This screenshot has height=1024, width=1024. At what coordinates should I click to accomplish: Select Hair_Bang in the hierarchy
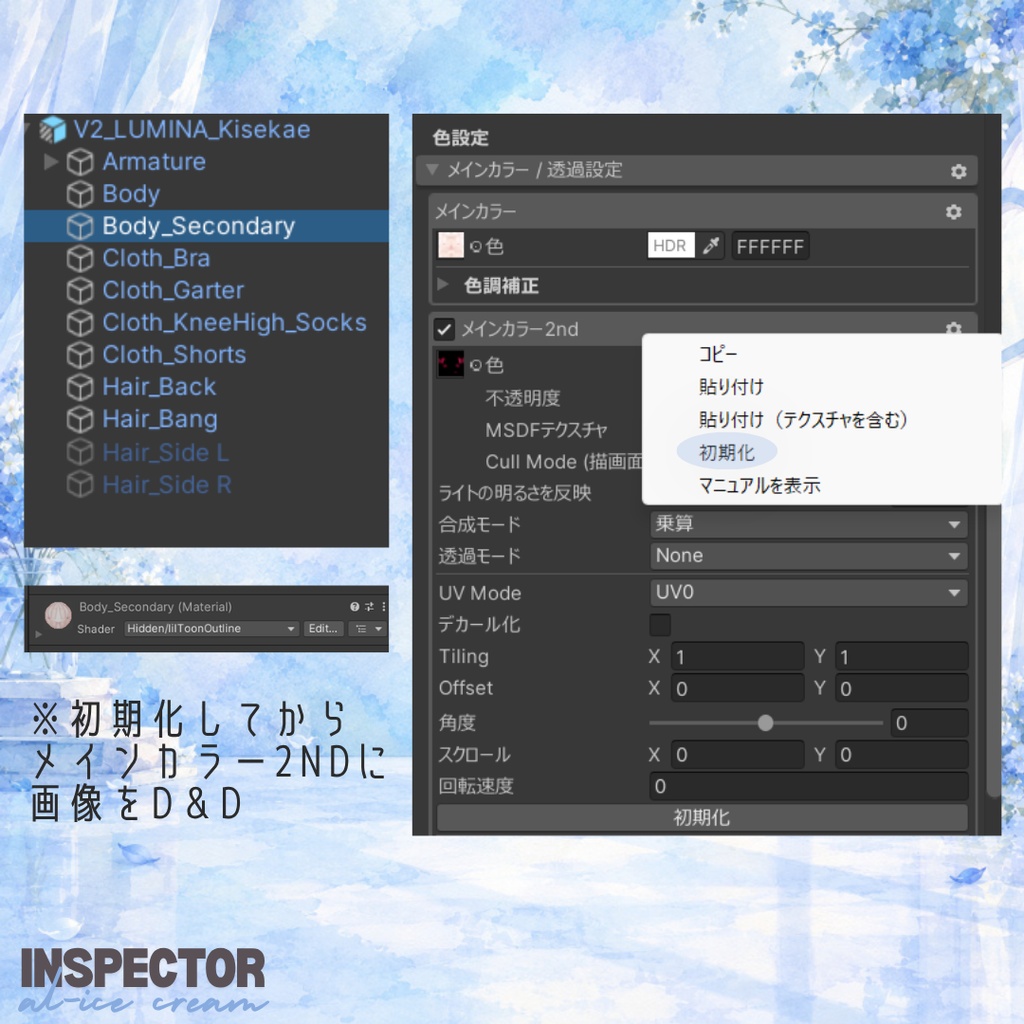206,419
